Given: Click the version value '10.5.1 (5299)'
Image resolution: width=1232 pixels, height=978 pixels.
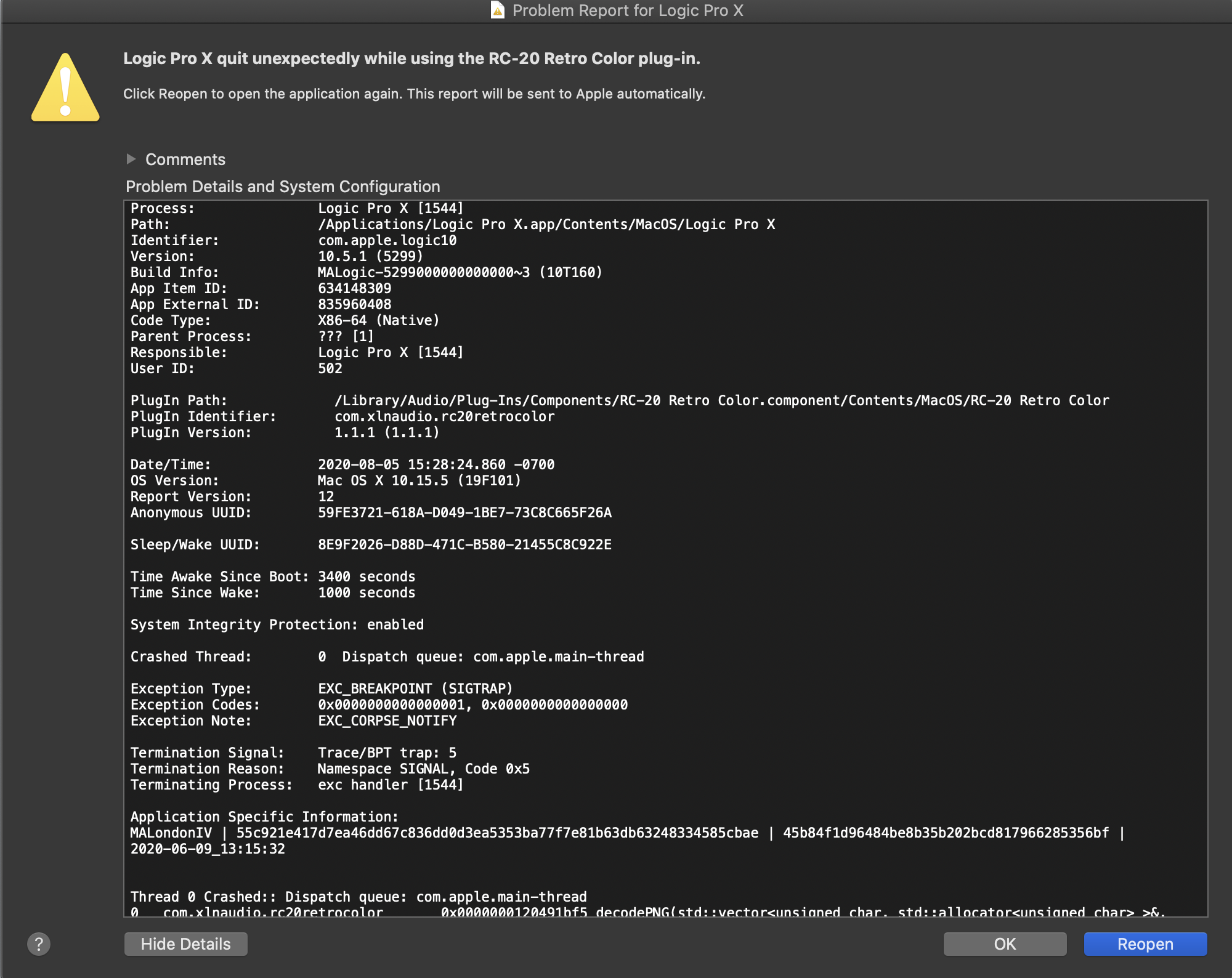Looking at the screenshot, I should click(371, 256).
